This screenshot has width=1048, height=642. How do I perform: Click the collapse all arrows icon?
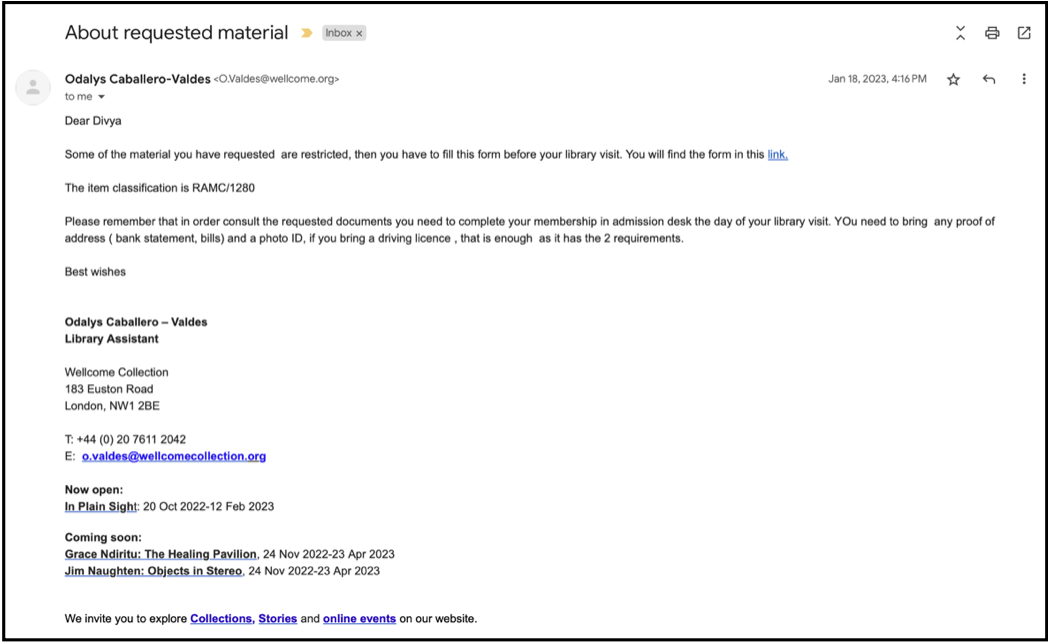coord(960,33)
